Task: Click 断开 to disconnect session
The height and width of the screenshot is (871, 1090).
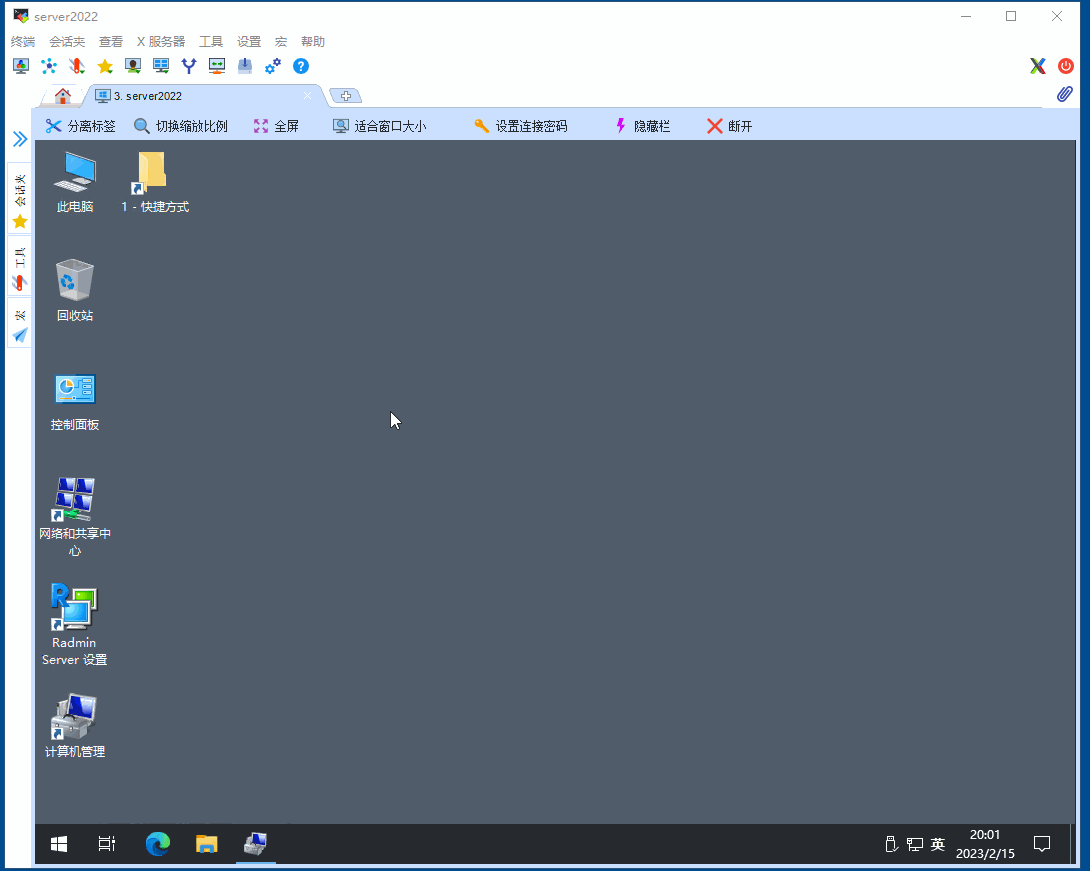Action: 729,126
